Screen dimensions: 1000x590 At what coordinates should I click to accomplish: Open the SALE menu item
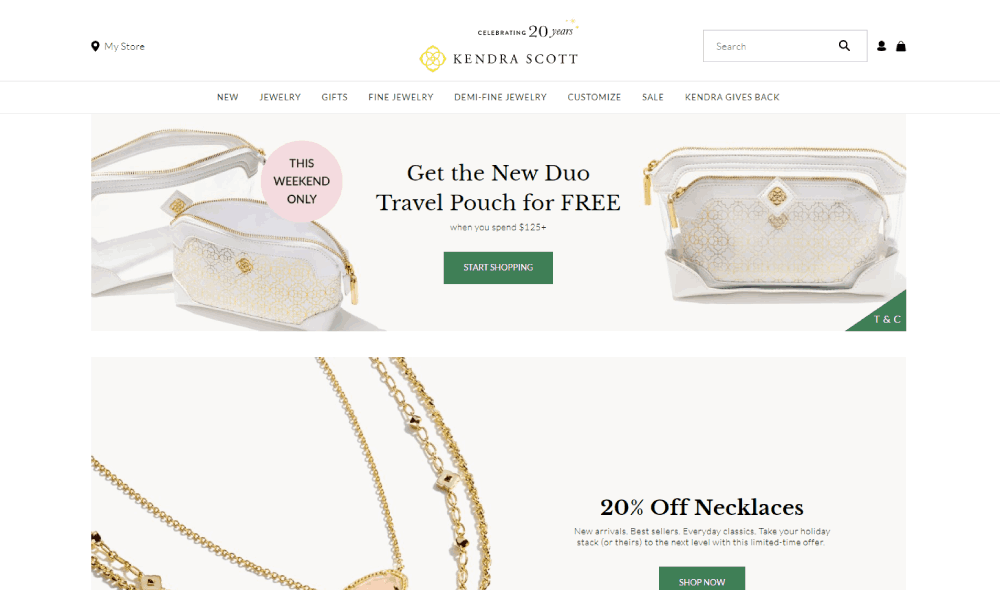coord(652,97)
